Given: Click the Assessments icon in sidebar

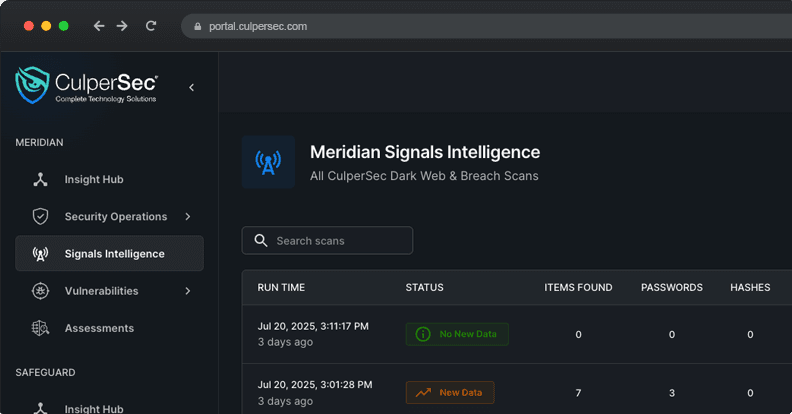Looking at the screenshot, I should (x=40, y=328).
